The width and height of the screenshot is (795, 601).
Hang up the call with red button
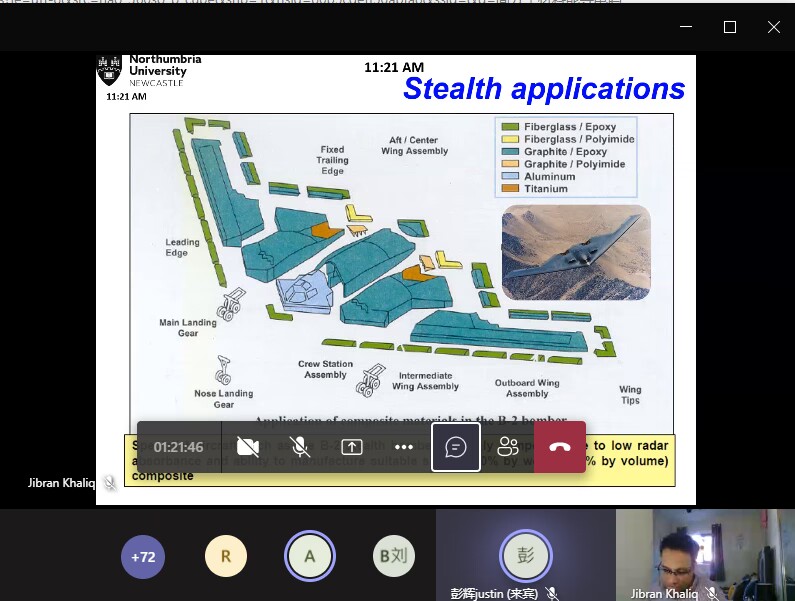coord(560,447)
